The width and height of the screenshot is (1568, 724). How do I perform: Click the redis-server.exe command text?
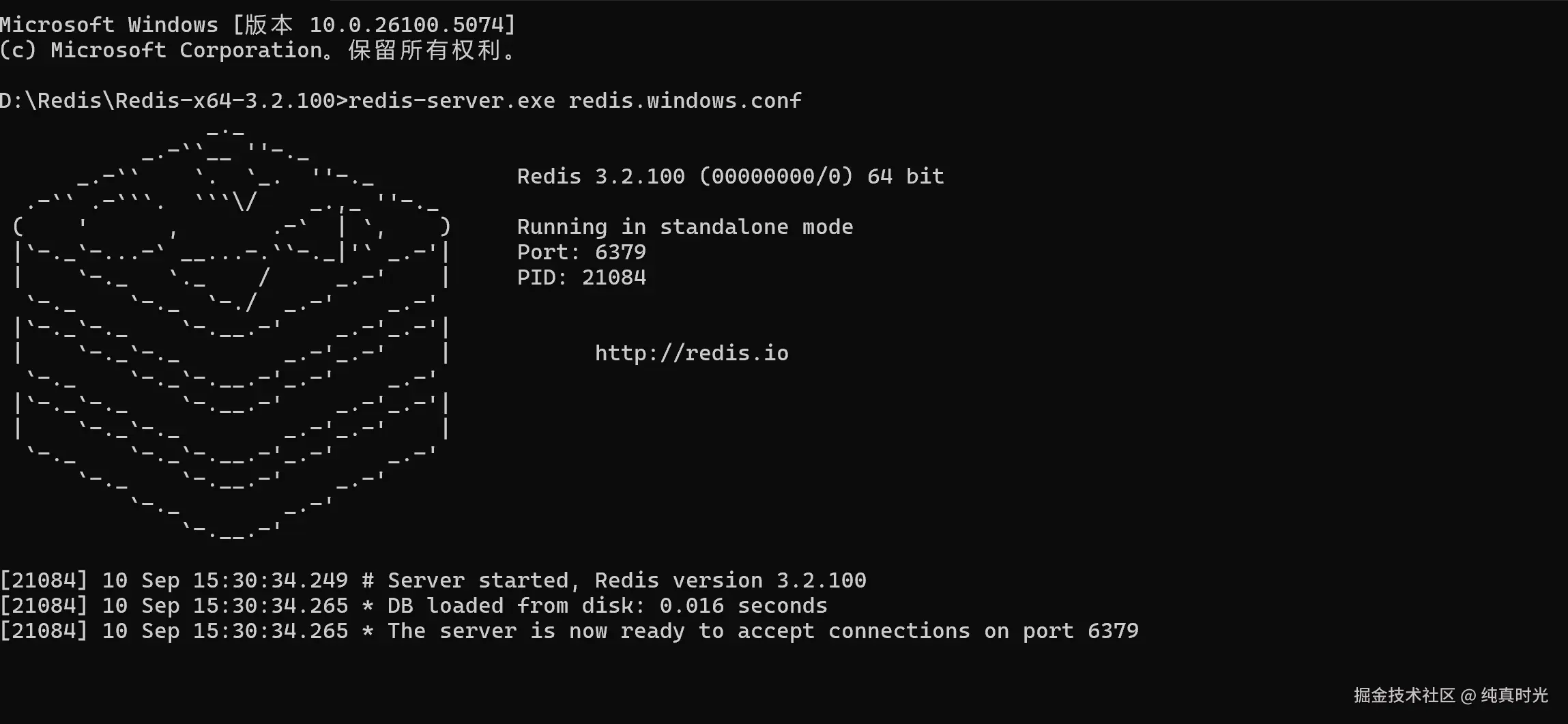pyautogui.click(x=452, y=101)
